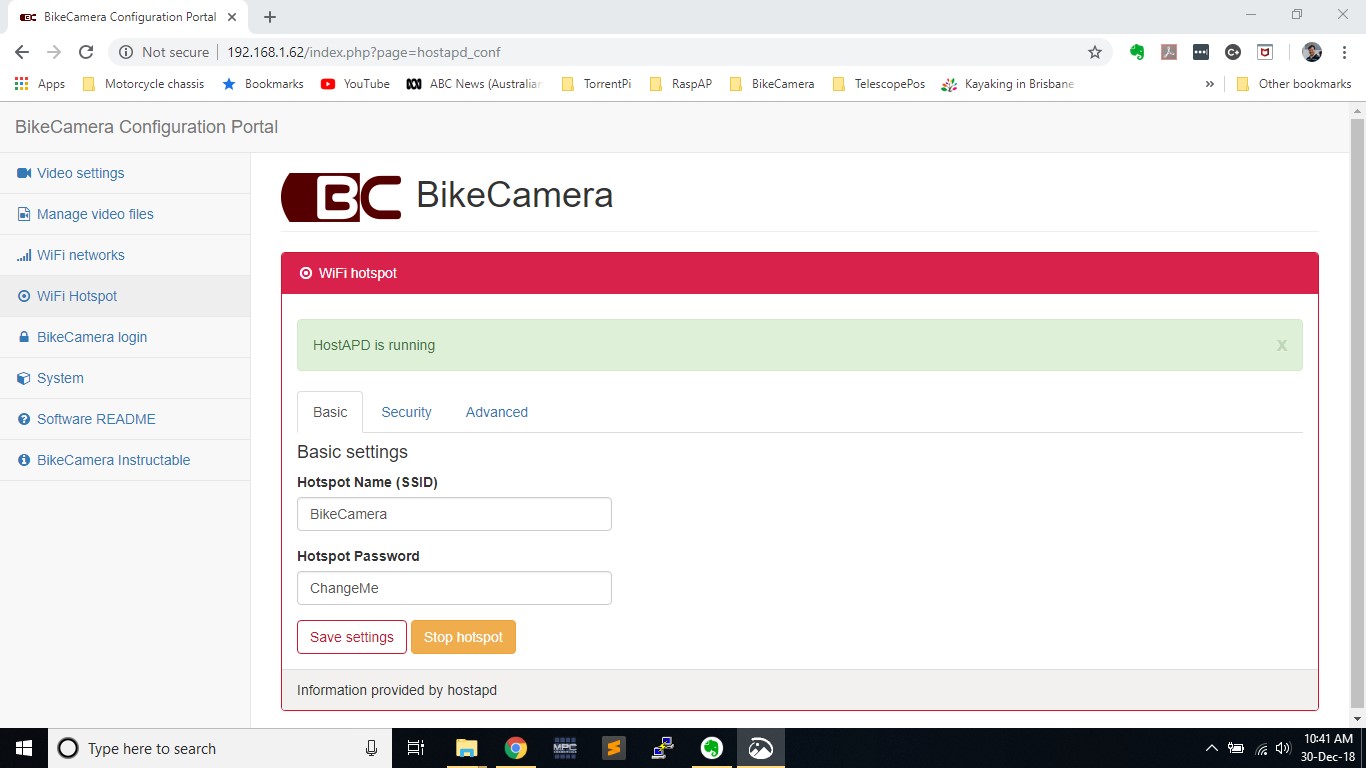The width and height of the screenshot is (1366, 768).
Task: Open the Kayaking in Brisbane bookmark
Action: pos(1008,84)
